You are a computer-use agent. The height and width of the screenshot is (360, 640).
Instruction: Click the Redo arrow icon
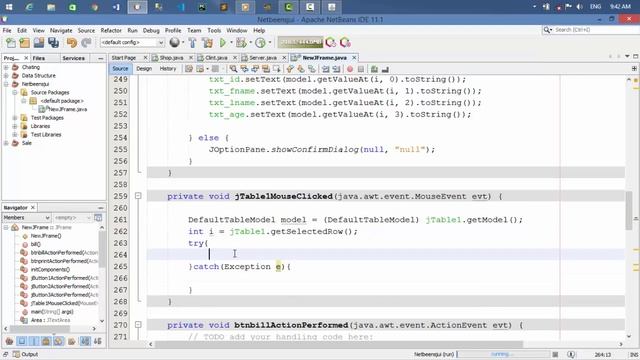click(x=86, y=42)
